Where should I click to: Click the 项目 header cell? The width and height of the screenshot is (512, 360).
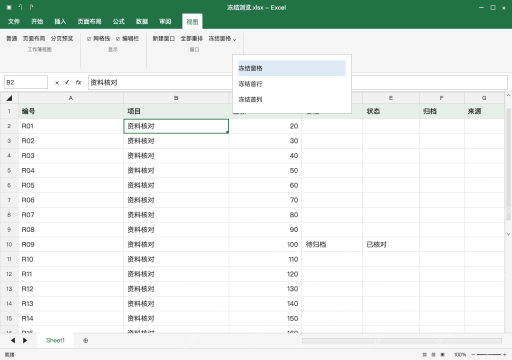[x=176, y=111]
